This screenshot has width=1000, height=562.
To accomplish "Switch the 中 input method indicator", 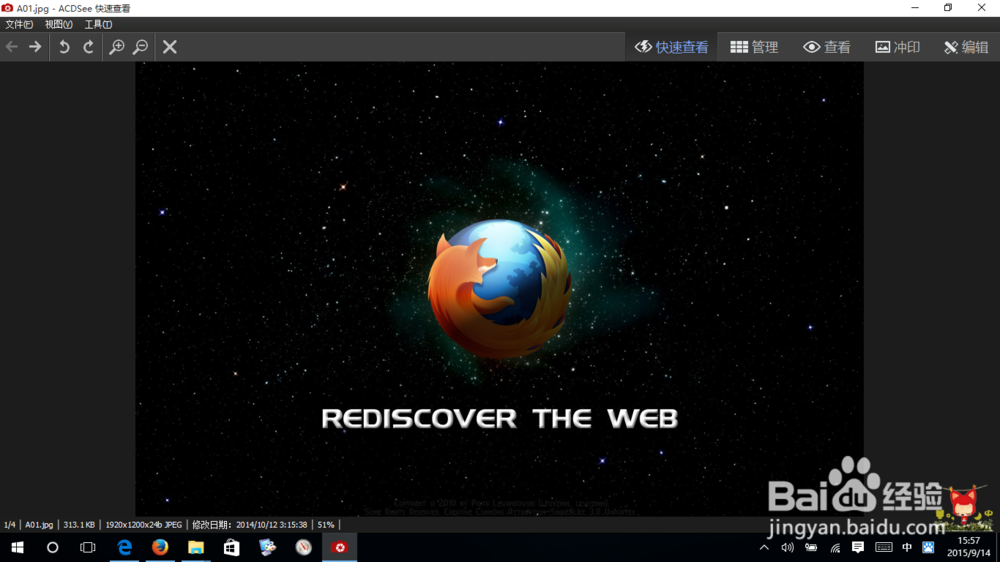I will point(907,547).
